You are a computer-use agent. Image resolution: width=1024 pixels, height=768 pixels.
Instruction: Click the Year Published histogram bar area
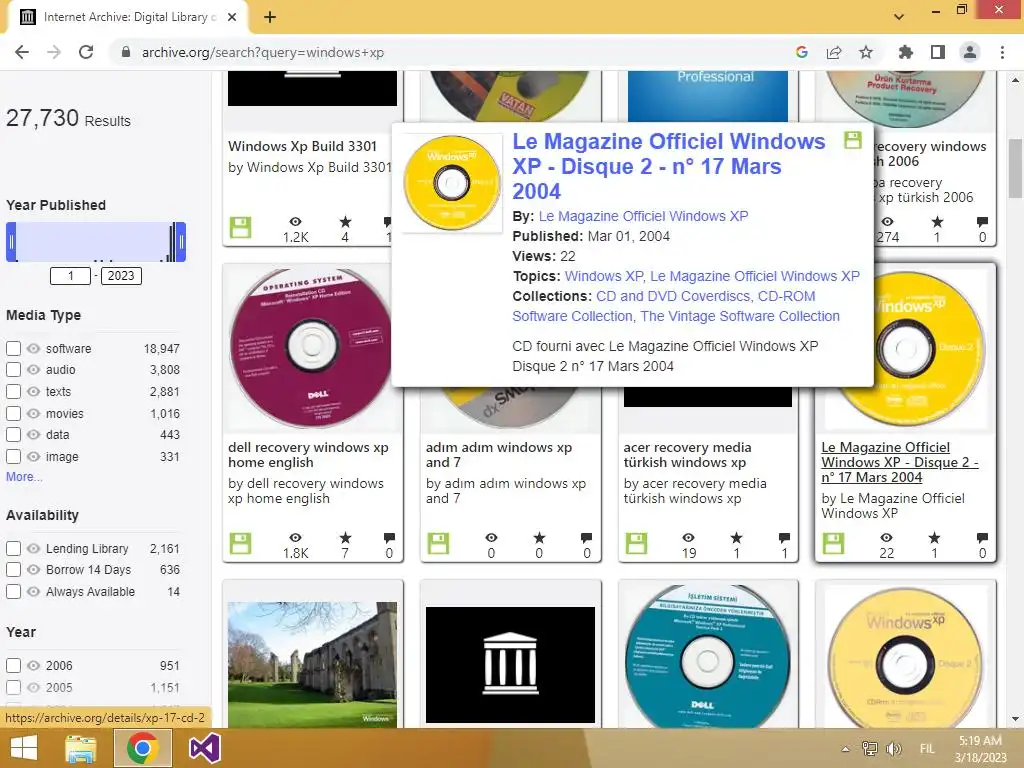pyautogui.click(x=96, y=242)
